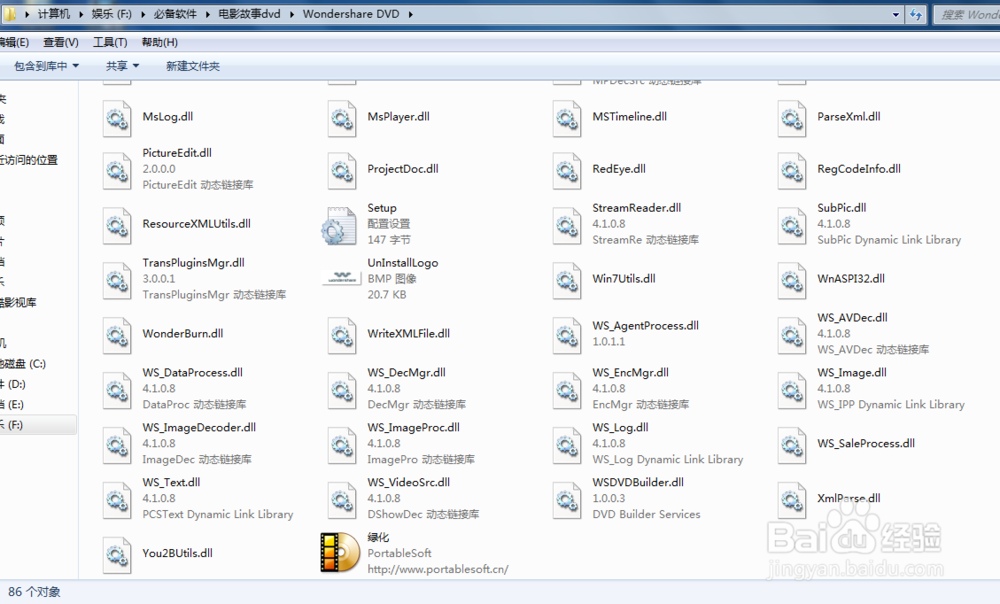The height and width of the screenshot is (604, 1000).
Task: Click the WS_ImageProc.dll file name
Action: pos(413,427)
